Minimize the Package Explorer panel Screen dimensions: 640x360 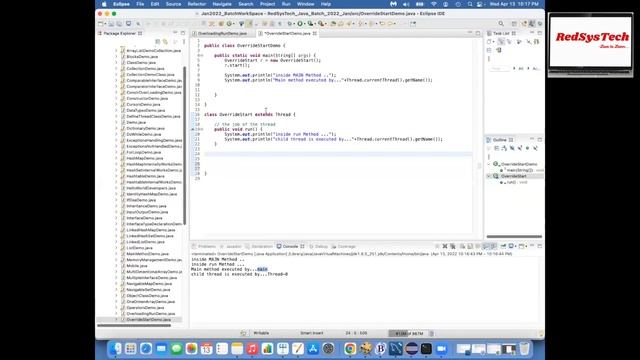click(175, 33)
